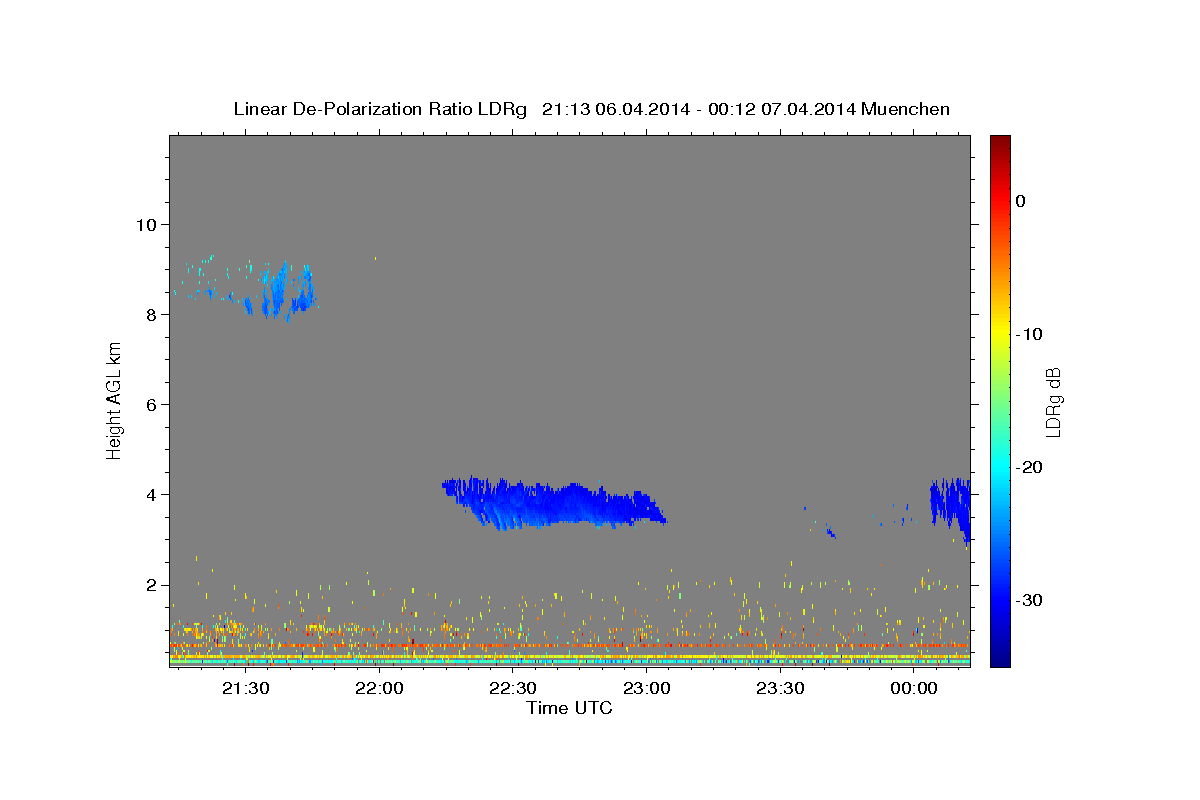Click the colorbar value label -30
The width and height of the screenshot is (1200, 800).
[x=1028, y=600]
